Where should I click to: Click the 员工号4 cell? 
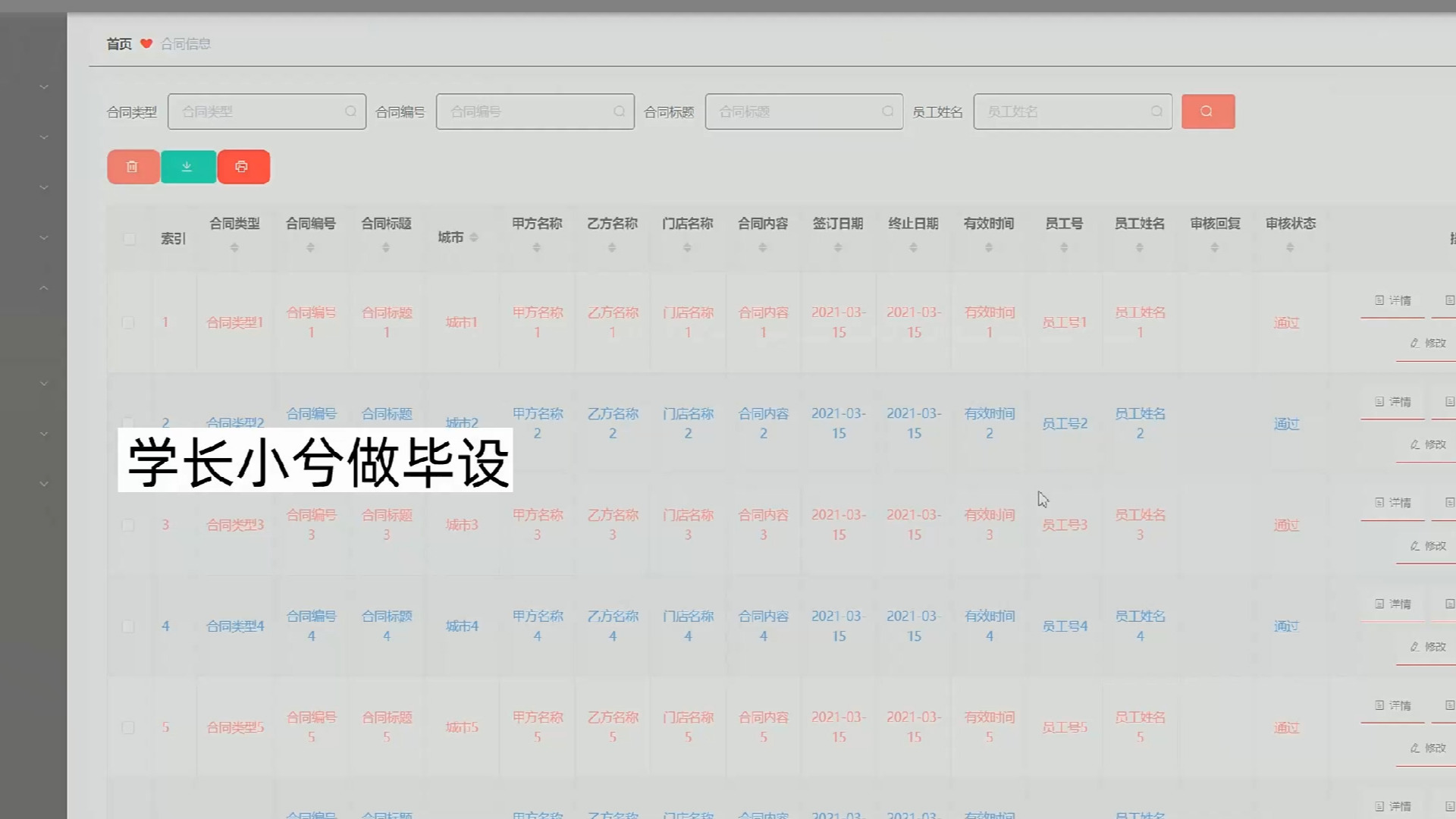tap(1065, 626)
